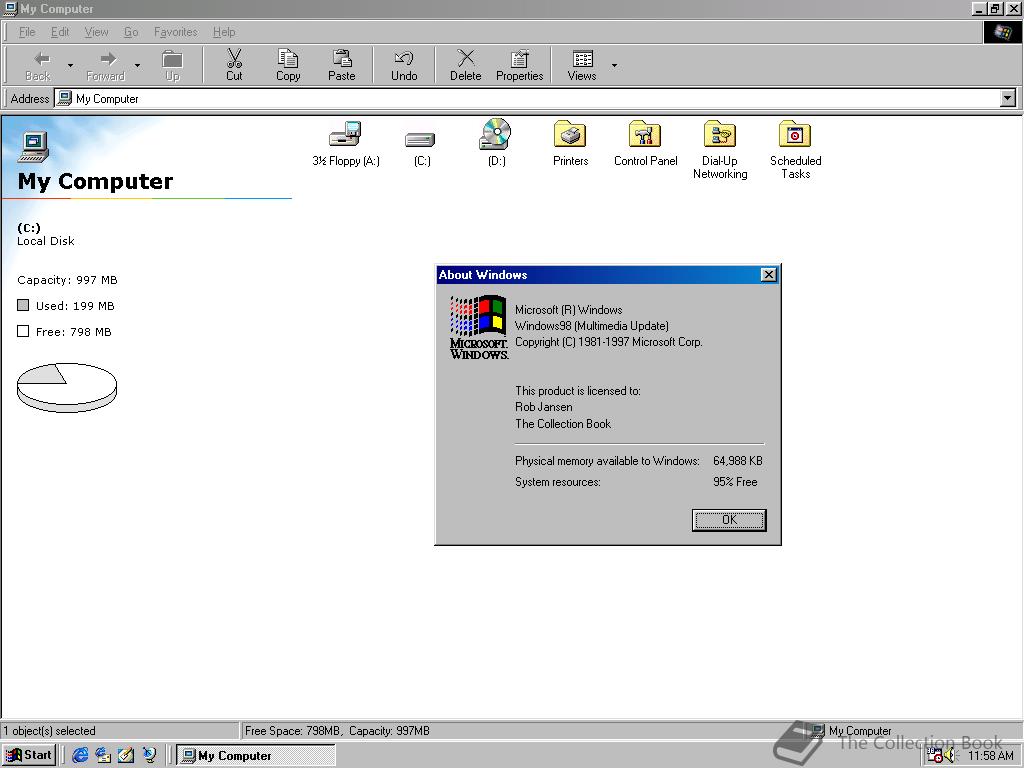Viewport: 1024px width, 768px height.
Task: Click the 'Rob Jansen' licensee name
Action: [543, 407]
